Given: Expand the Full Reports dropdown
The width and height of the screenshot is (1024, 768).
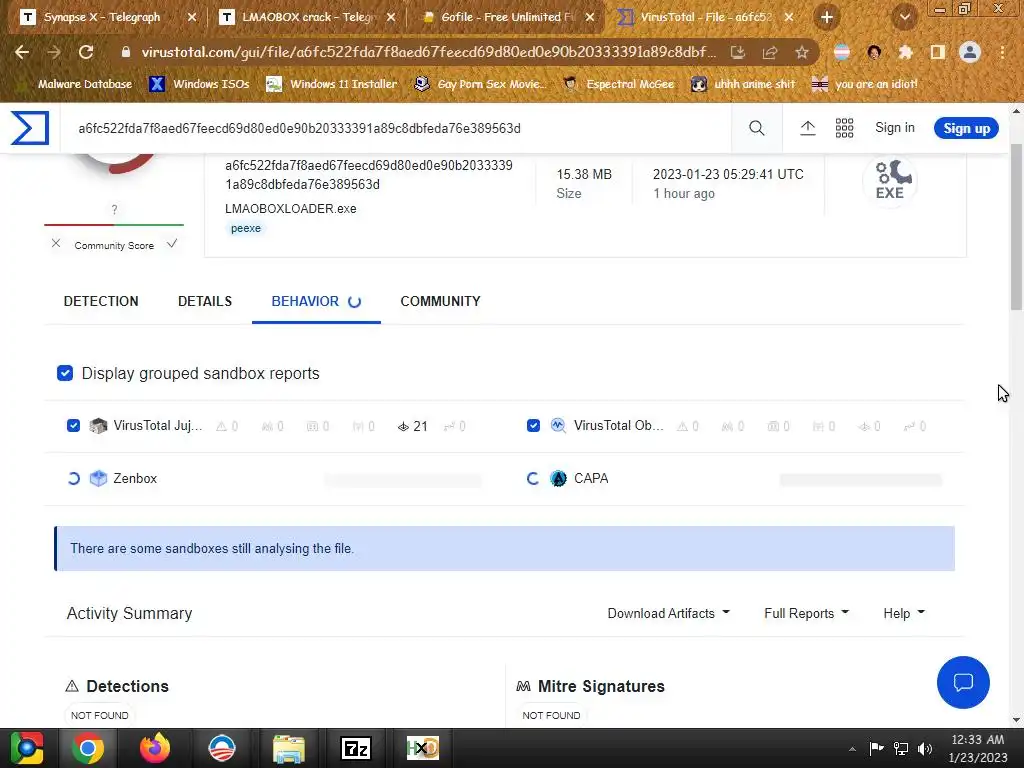Looking at the screenshot, I should pos(806,613).
